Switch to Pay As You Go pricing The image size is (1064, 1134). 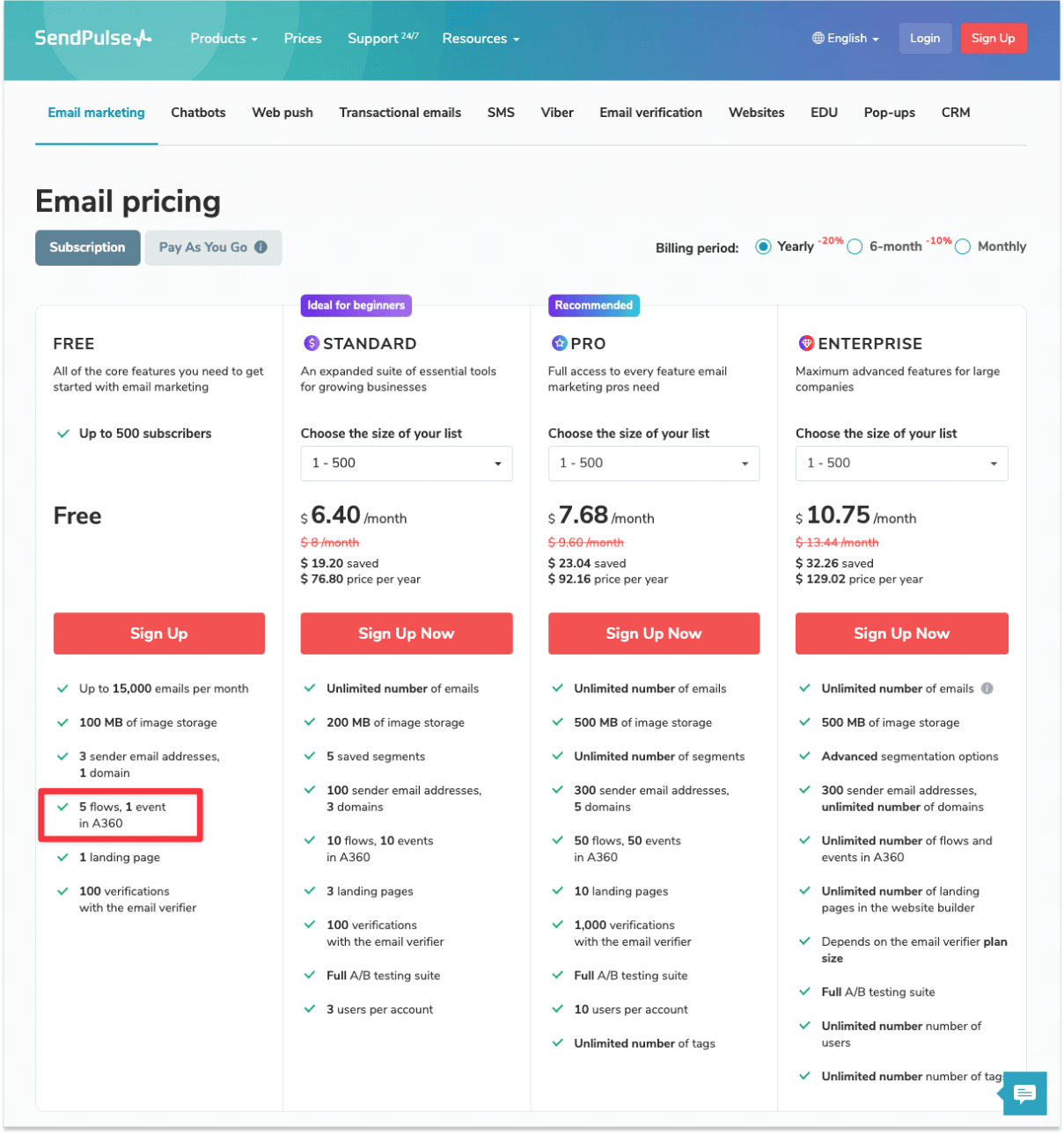[x=204, y=247]
